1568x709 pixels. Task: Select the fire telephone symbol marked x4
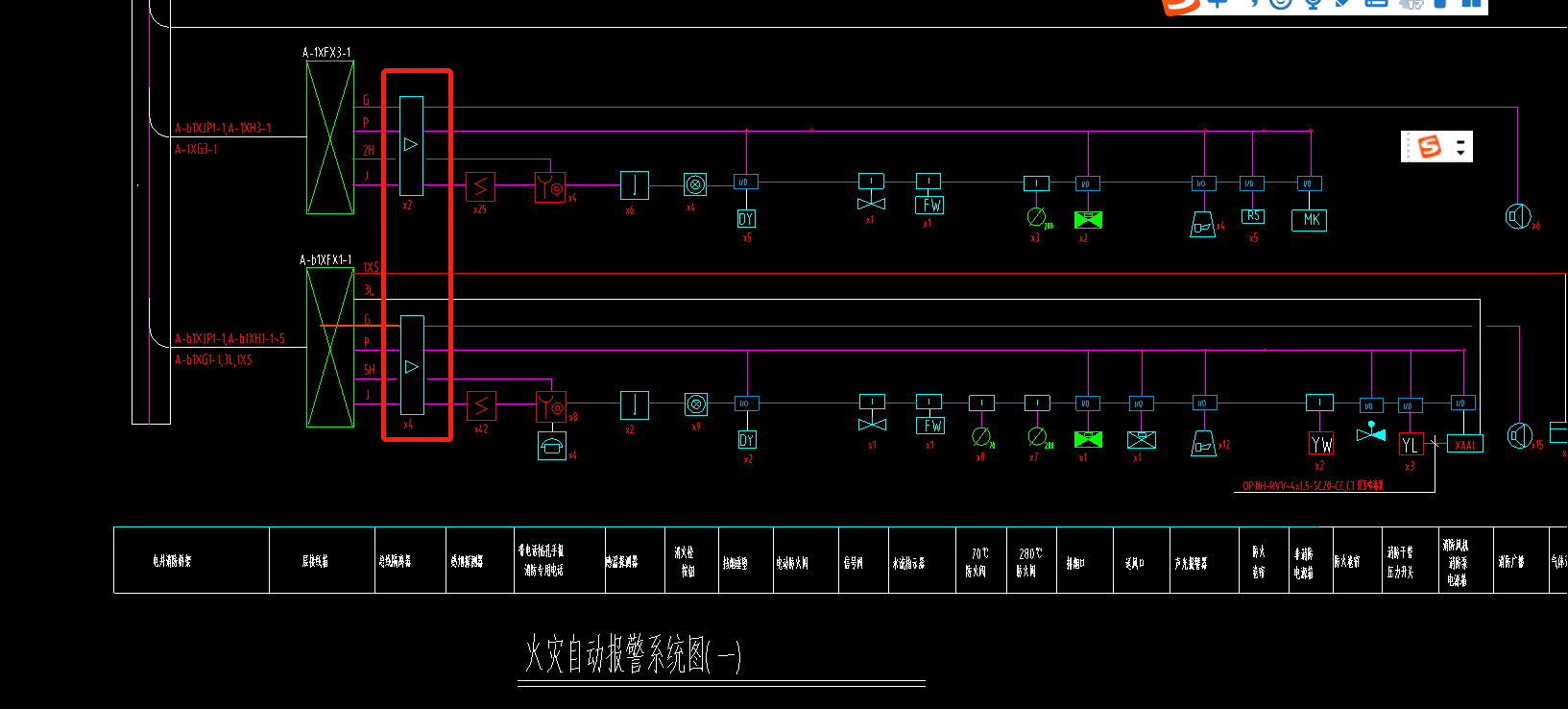(x=552, y=446)
